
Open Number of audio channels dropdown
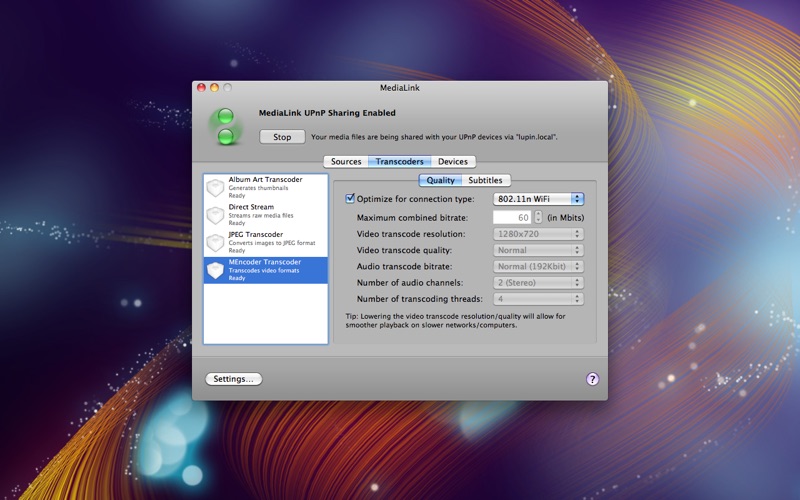click(x=538, y=283)
